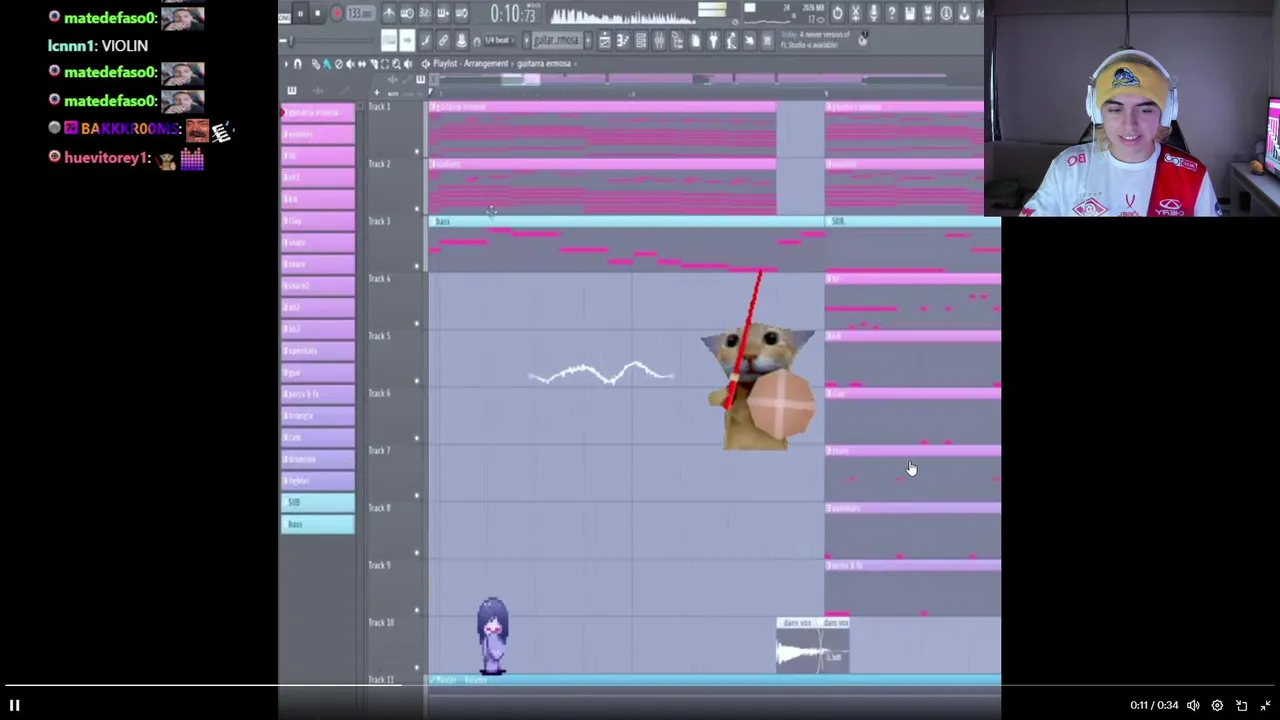This screenshot has height=720, width=1280.
Task: Toggle Track 1 mute dot
Action: (x=417, y=152)
